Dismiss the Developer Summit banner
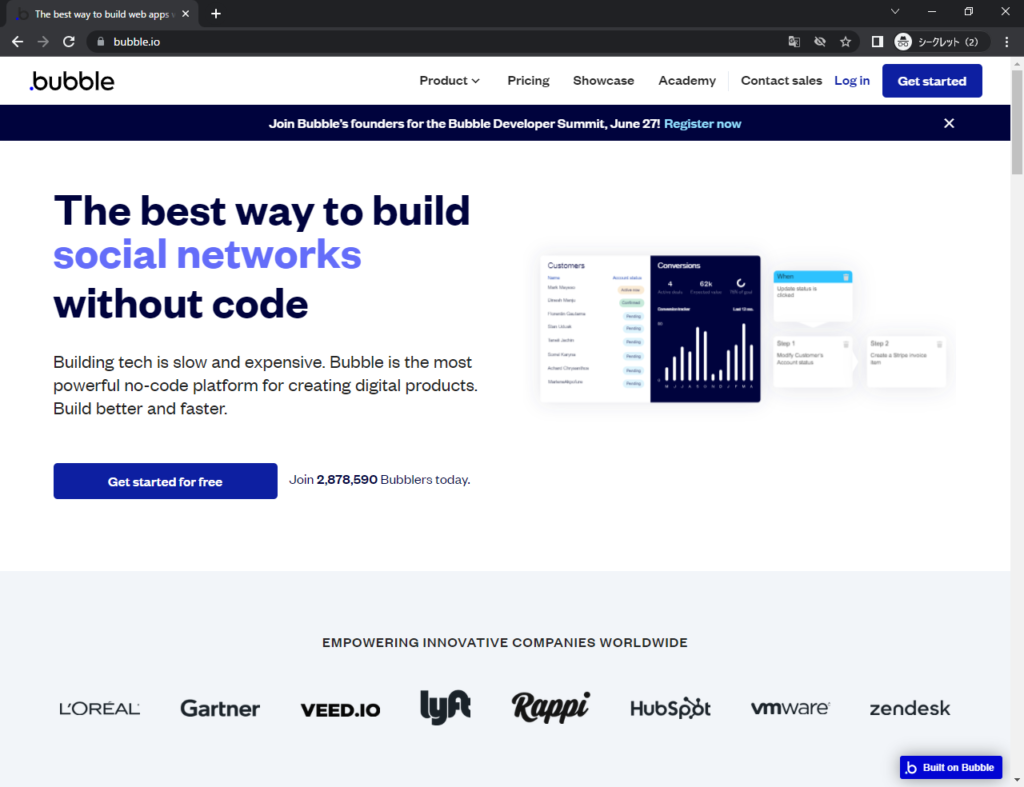This screenshot has width=1024, height=787. point(949,123)
